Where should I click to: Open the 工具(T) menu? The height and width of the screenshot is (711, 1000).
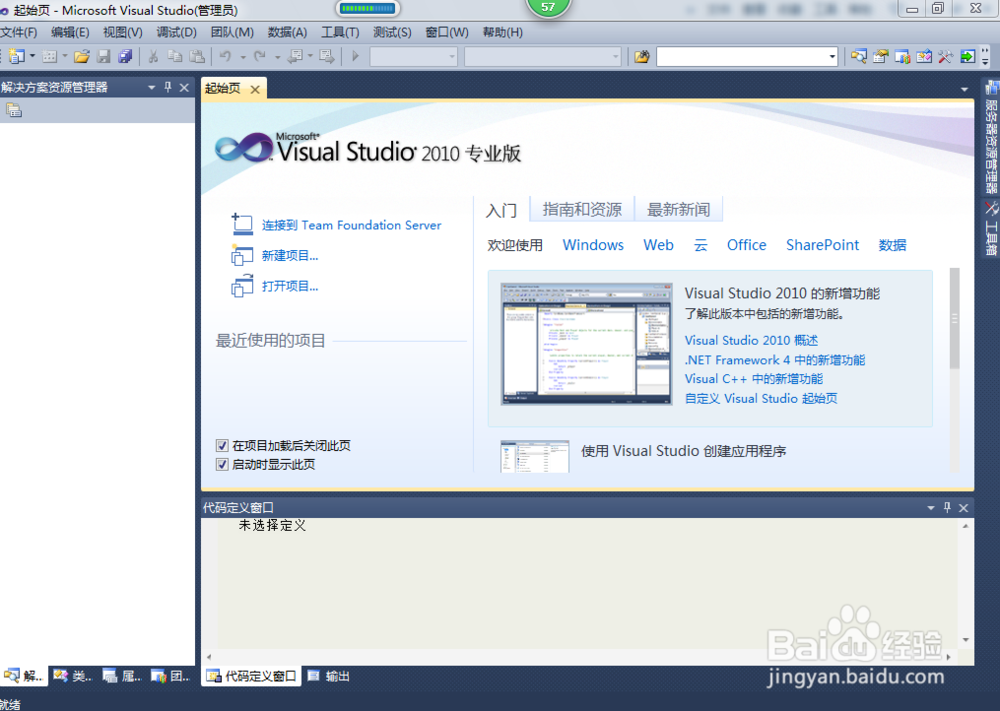click(x=340, y=32)
